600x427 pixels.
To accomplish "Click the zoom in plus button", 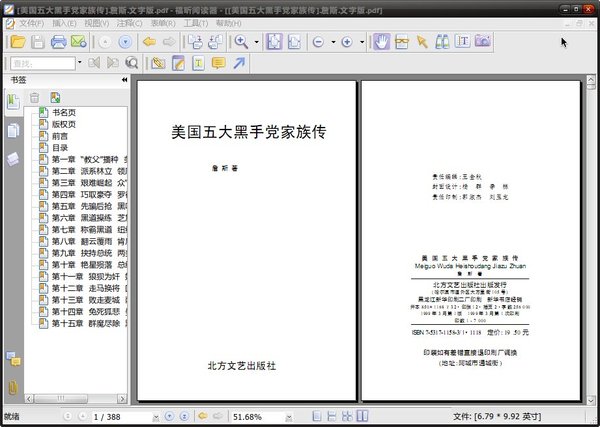I will click(x=347, y=42).
